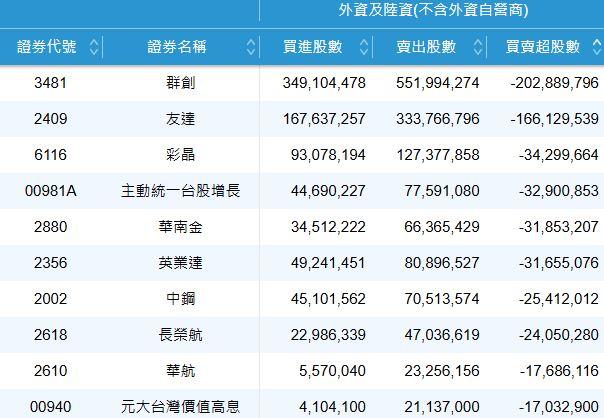
Task: Click buy volume 349,104,478
Action: [324, 83]
